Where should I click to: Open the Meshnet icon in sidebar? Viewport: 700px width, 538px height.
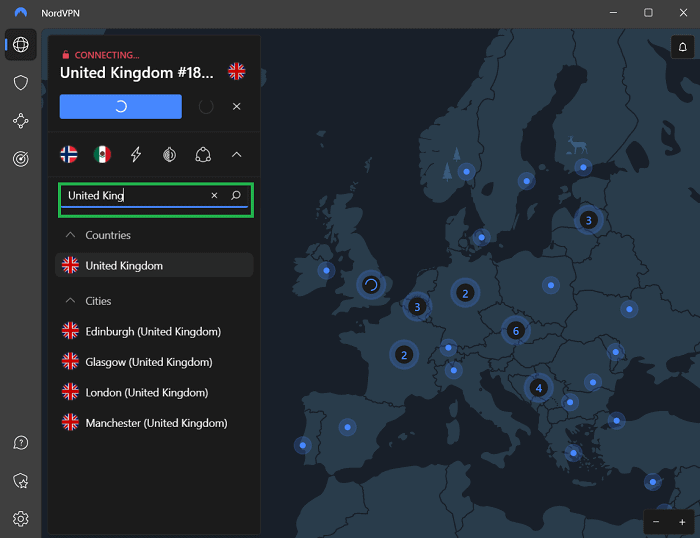coord(20,121)
